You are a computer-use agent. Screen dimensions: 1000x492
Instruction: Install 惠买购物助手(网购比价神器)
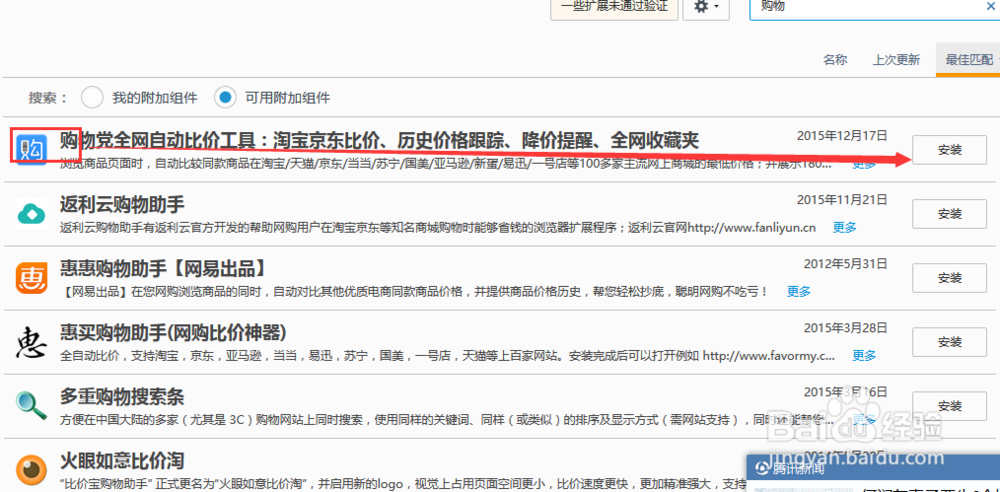point(950,341)
